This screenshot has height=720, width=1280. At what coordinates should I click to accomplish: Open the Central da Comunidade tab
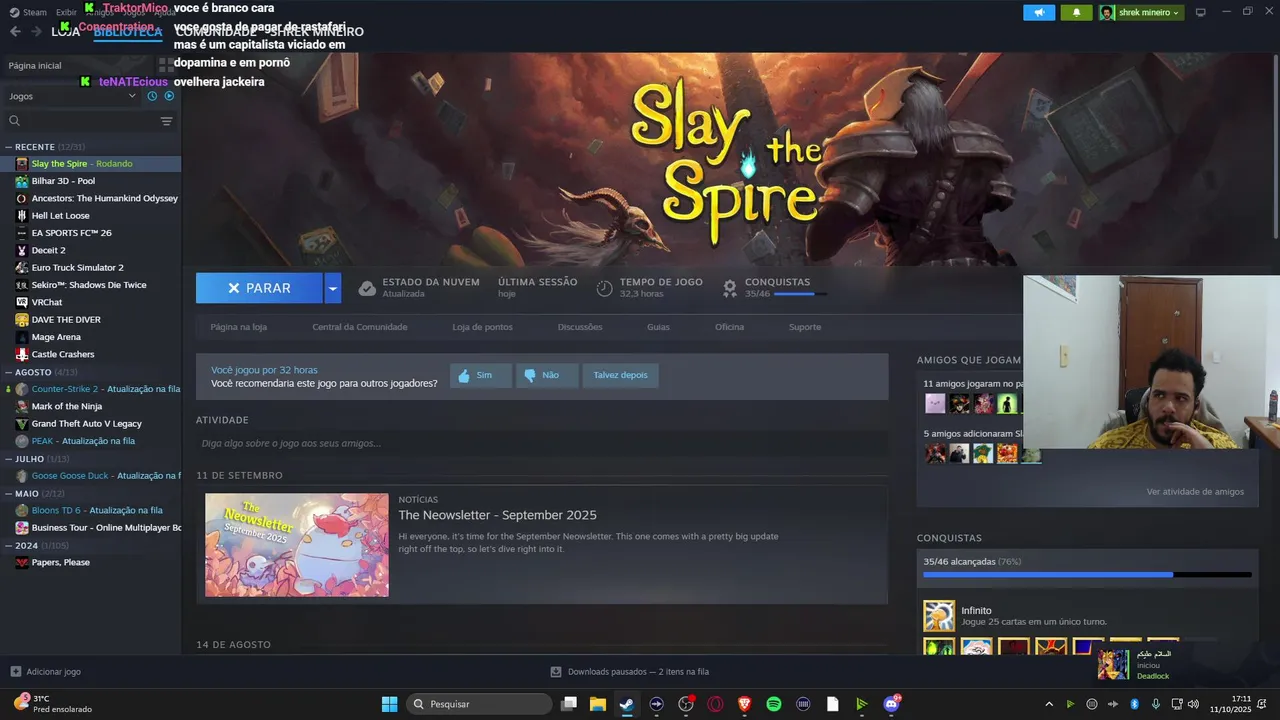pos(360,327)
